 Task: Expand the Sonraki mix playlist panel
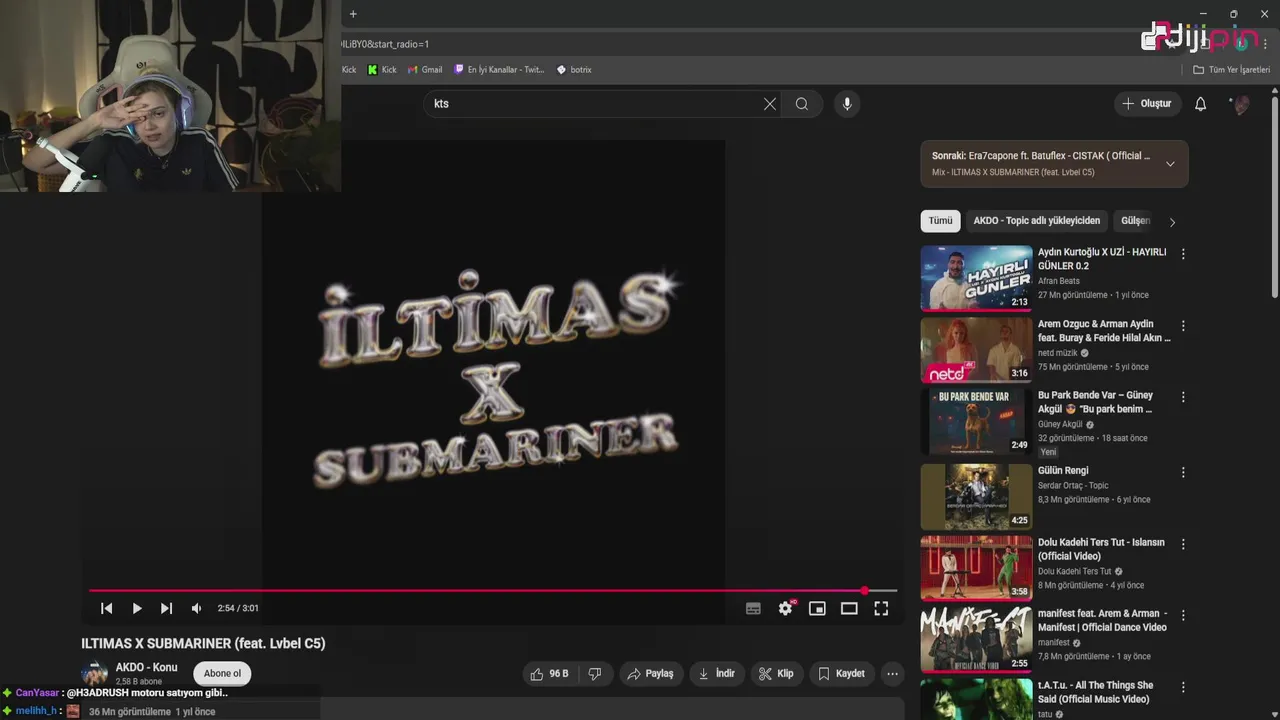(x=1170, y=164)
